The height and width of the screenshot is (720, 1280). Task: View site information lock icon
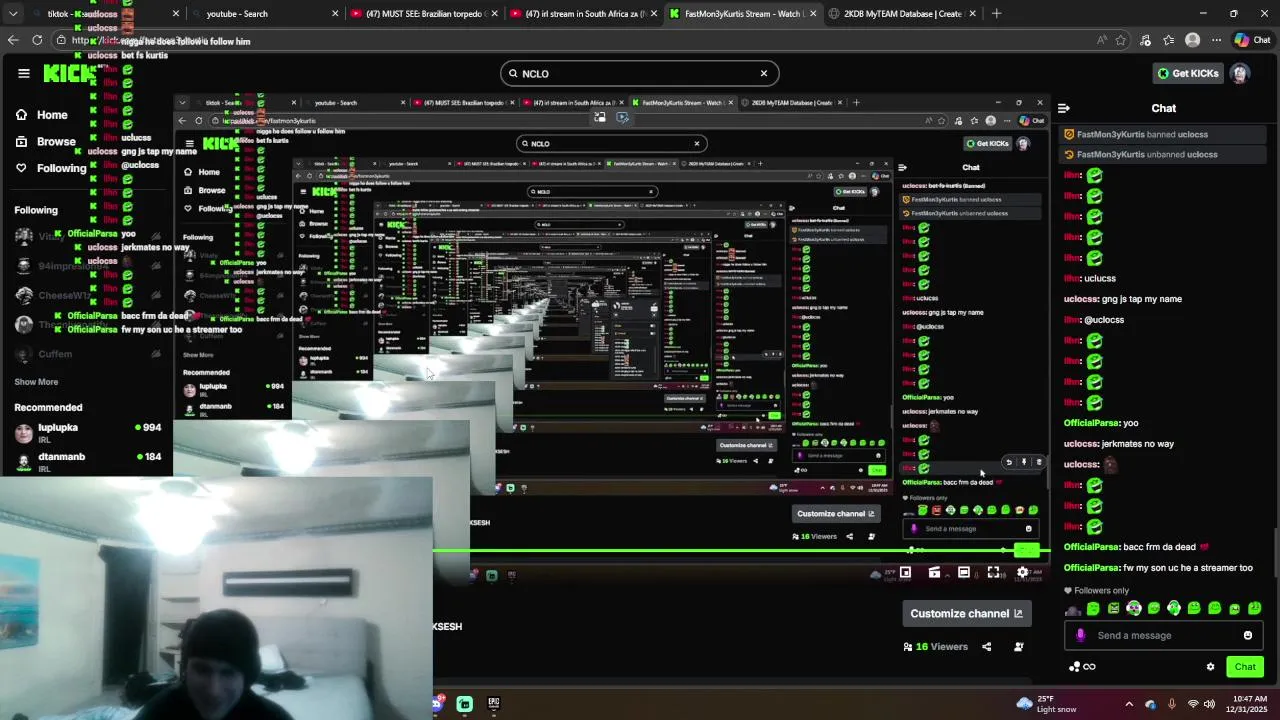[61, 40]
